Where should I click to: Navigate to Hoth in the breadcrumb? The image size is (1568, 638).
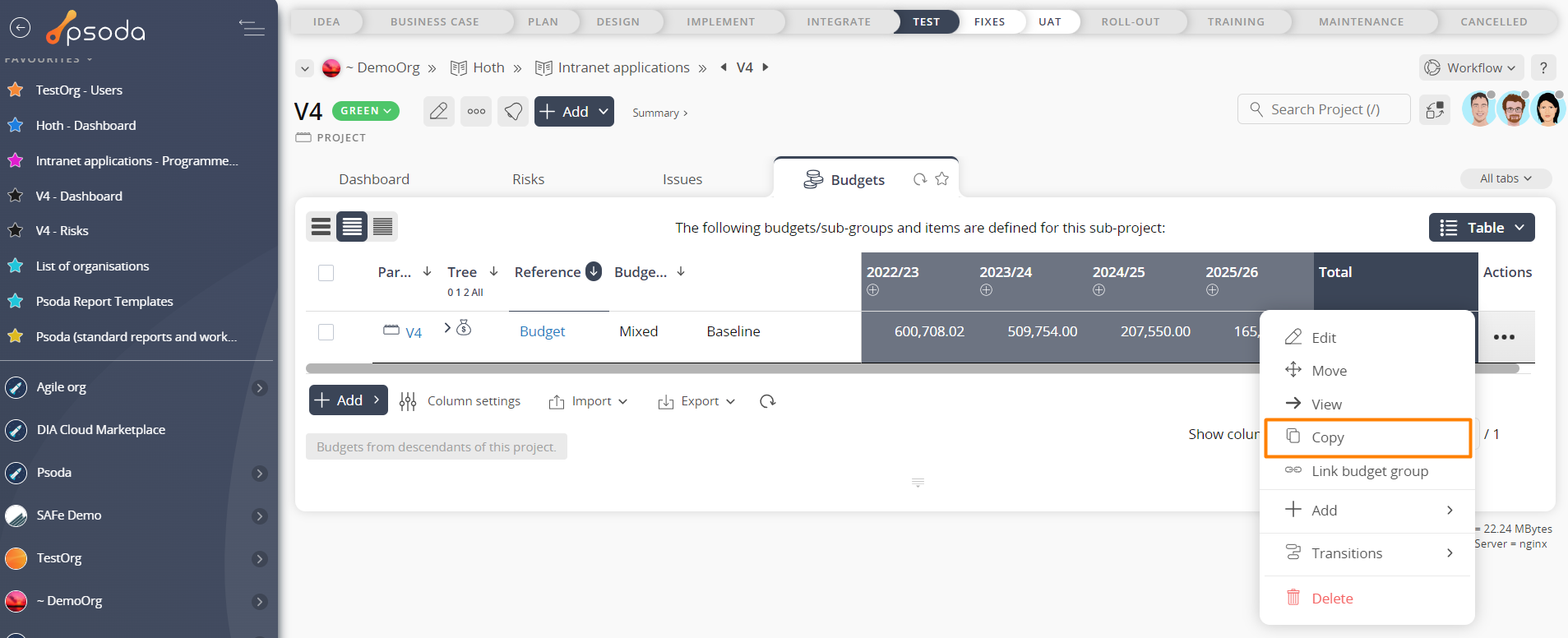coord(488,67)
